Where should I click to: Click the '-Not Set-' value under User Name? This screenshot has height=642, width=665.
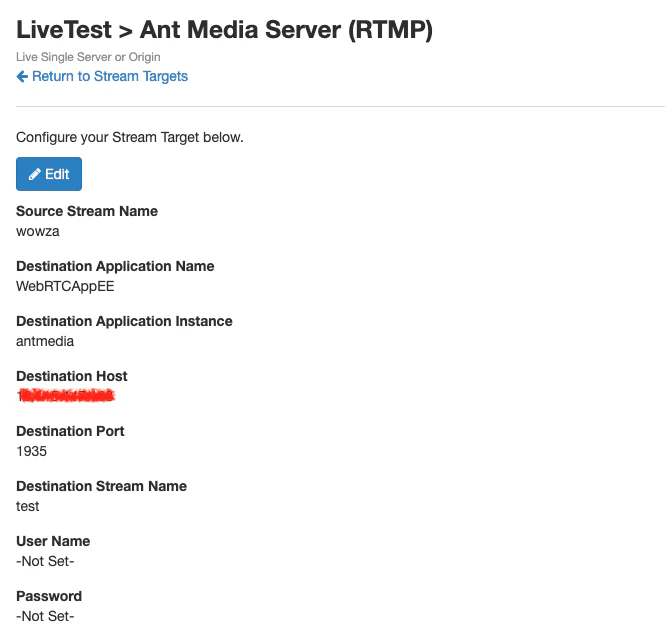[45, 561]
